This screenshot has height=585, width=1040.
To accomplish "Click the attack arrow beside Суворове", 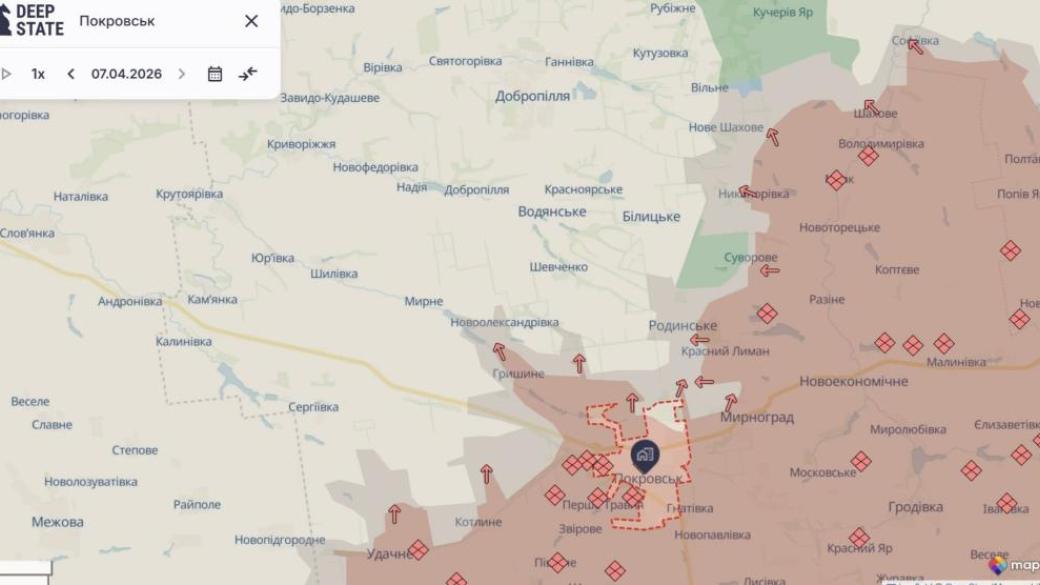I will [769, 271].
